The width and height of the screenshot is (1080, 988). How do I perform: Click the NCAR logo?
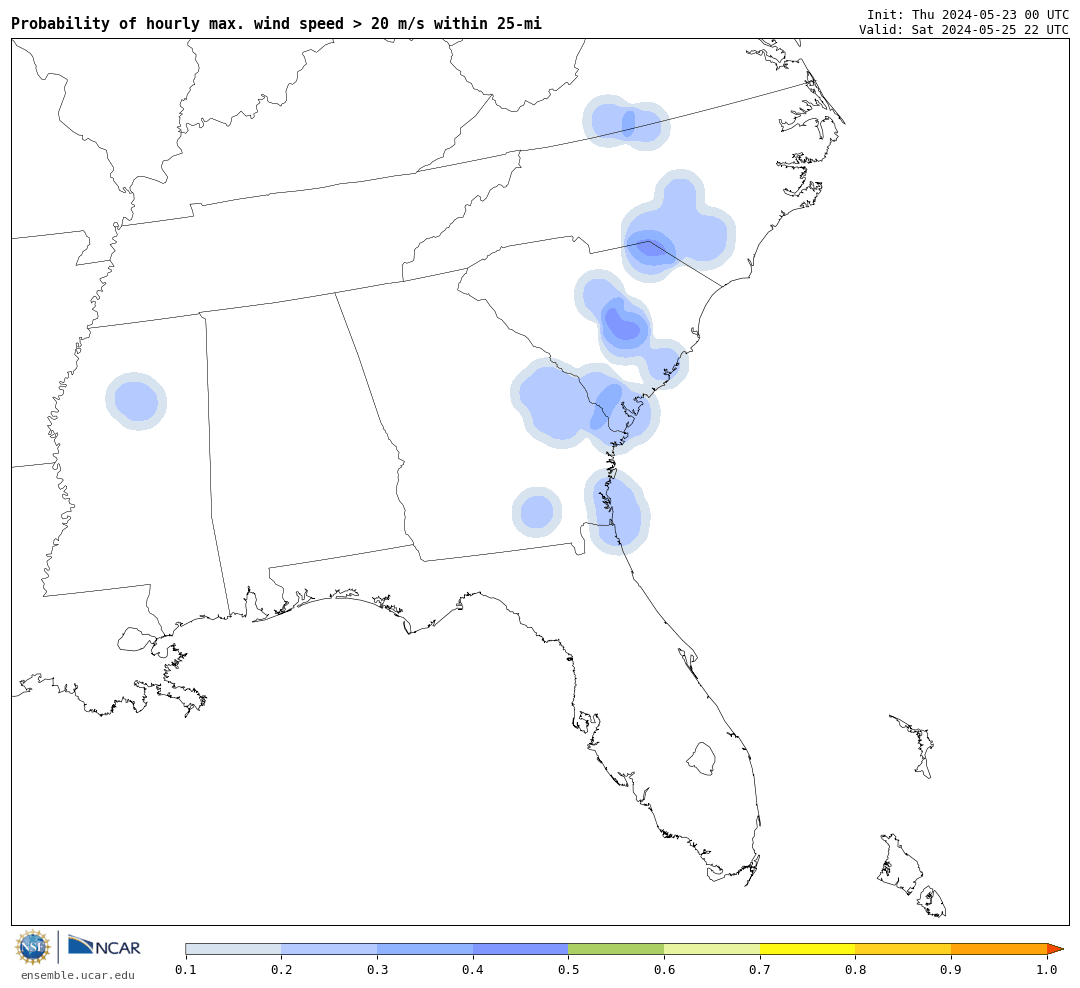tap(105, 946)
